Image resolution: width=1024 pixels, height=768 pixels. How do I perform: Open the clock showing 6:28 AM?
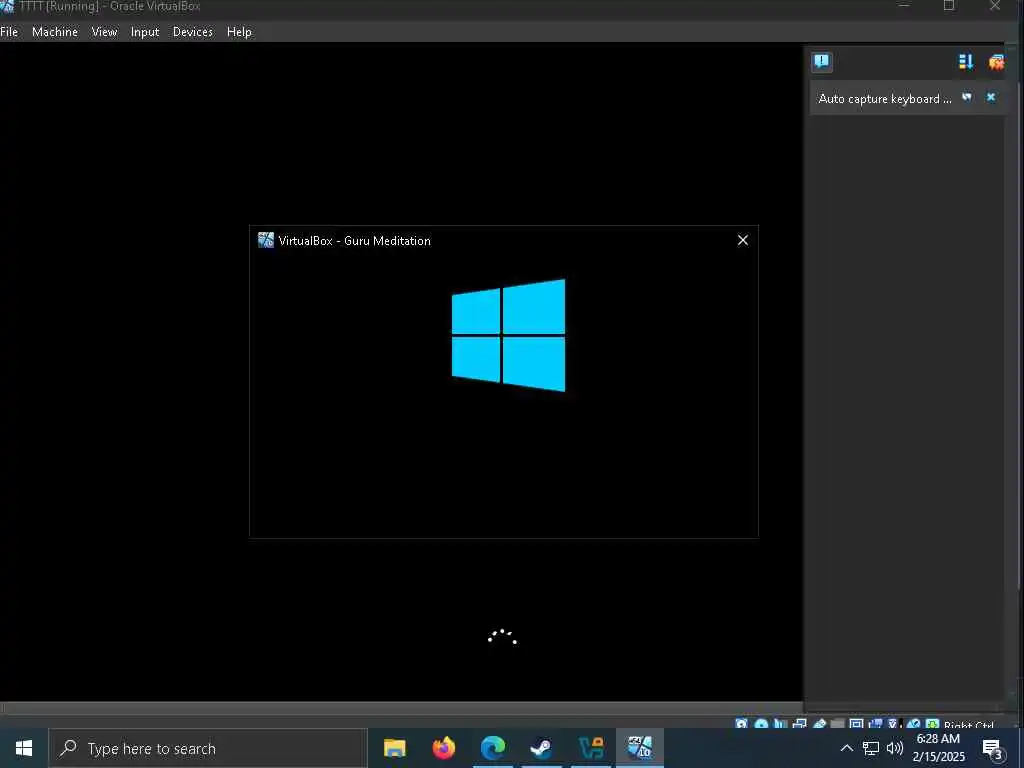(x=938, y=748)
